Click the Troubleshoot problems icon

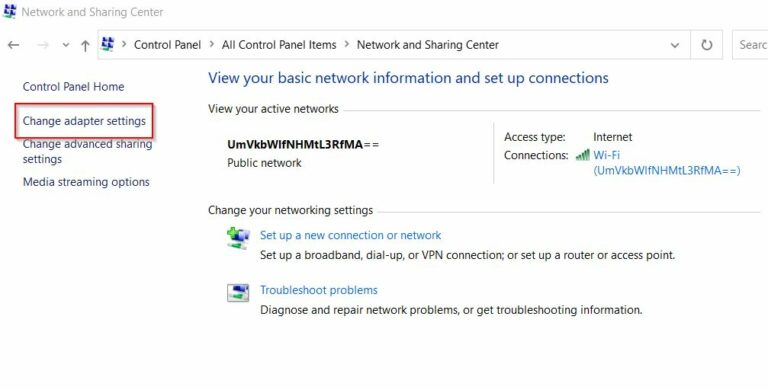click(x=238, y=292)
